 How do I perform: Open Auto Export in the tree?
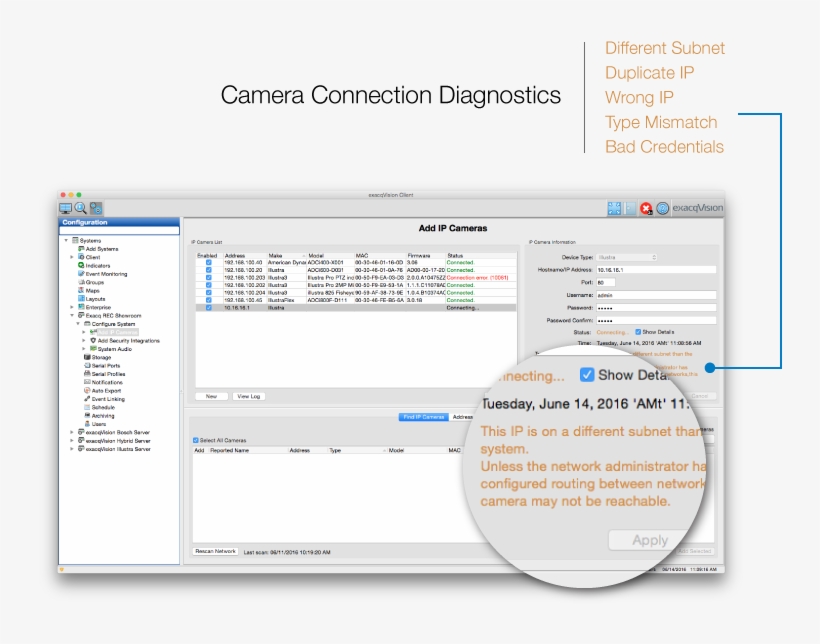pyautogui.click(x=106, y=391)
